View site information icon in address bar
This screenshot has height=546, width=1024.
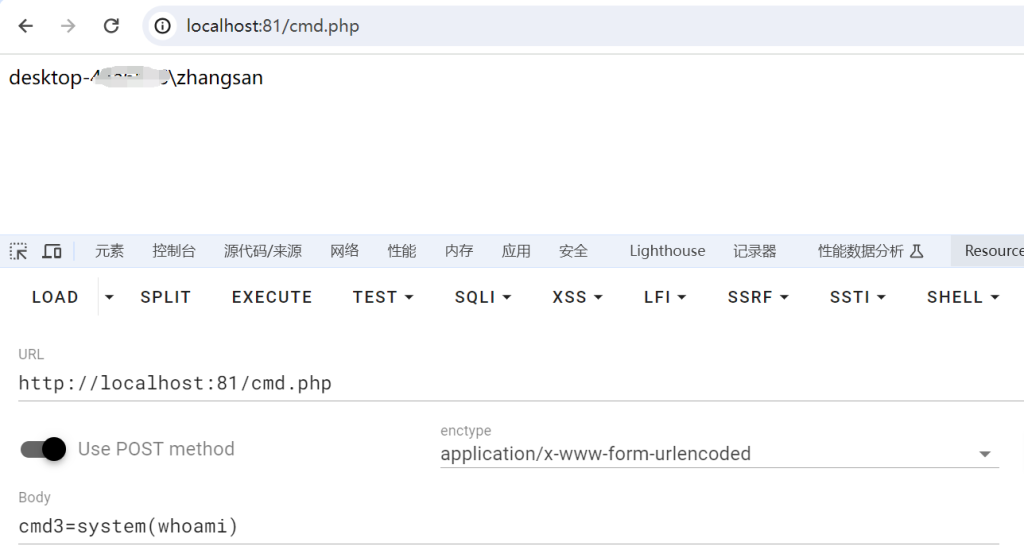click(162, 26)
